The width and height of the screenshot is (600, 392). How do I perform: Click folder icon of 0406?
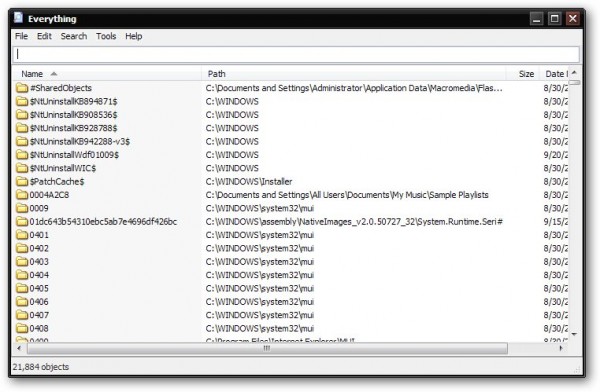click(x=22, y=302)
